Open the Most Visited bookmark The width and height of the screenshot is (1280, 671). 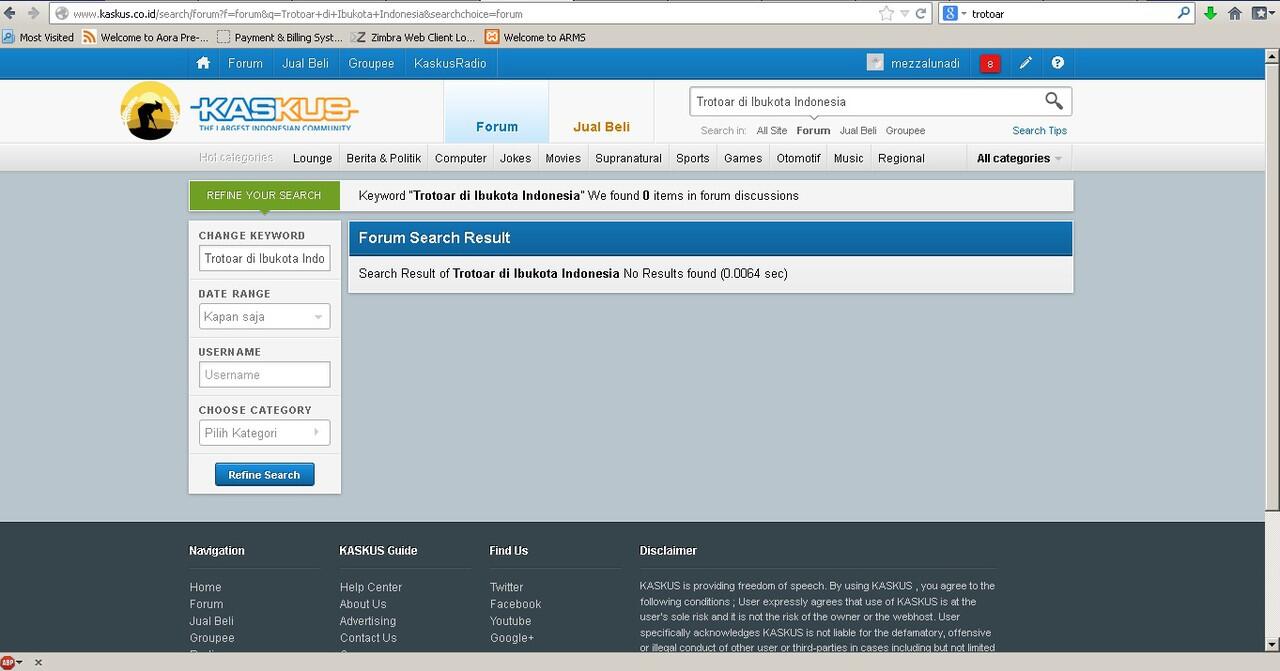pyautogui.click(x=38, y=37)
